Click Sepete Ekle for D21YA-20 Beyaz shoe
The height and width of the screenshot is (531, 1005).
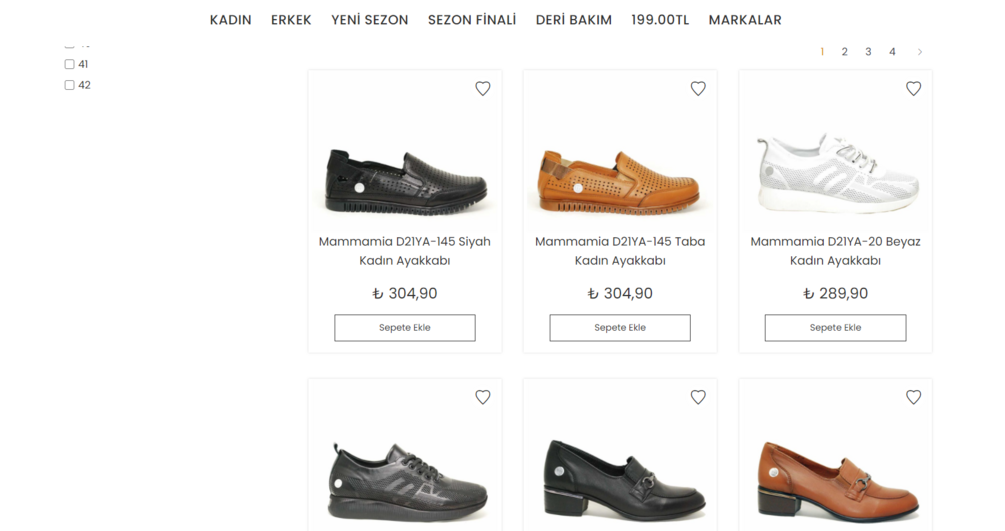(x=835, y=328)
